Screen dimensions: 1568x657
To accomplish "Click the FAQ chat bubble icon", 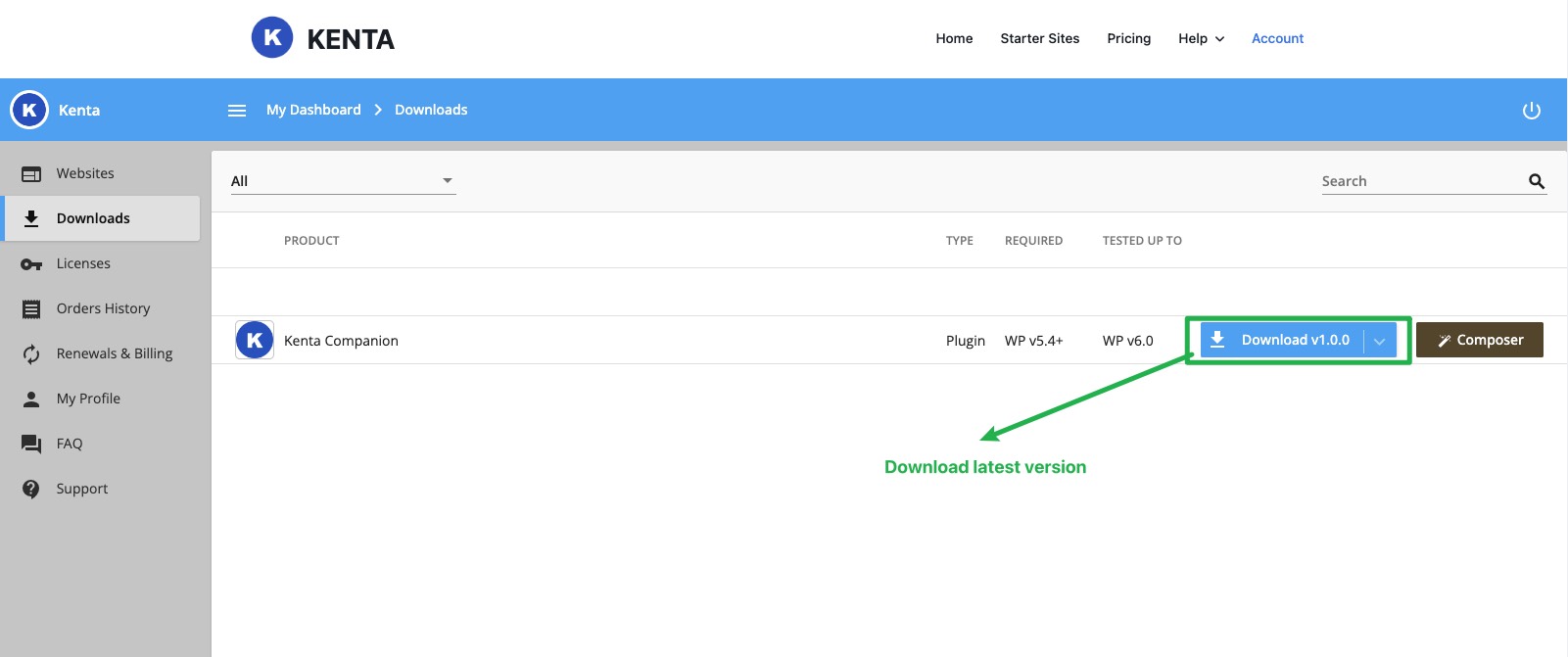I will click(x=31, y=445).
